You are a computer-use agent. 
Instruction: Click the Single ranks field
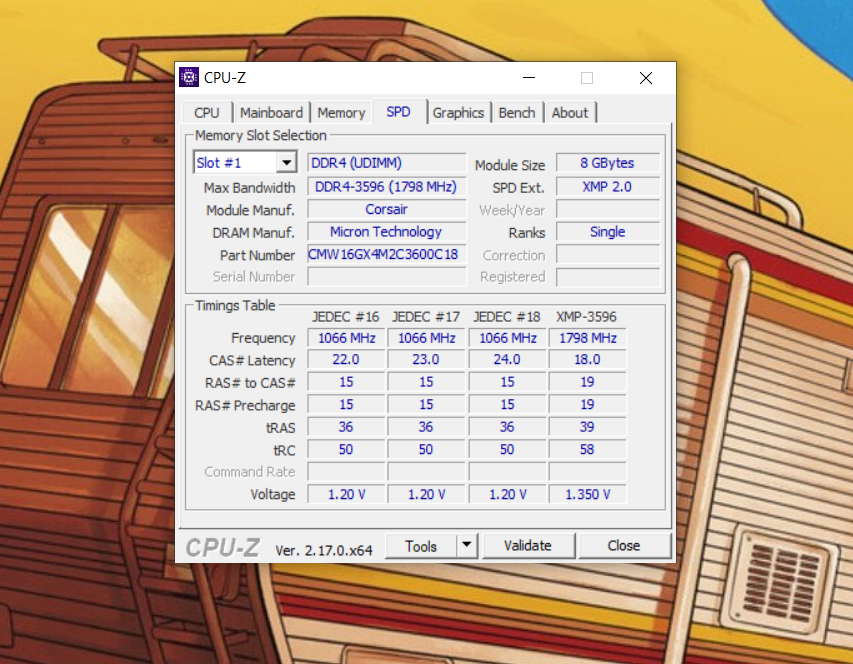[607, 232]
